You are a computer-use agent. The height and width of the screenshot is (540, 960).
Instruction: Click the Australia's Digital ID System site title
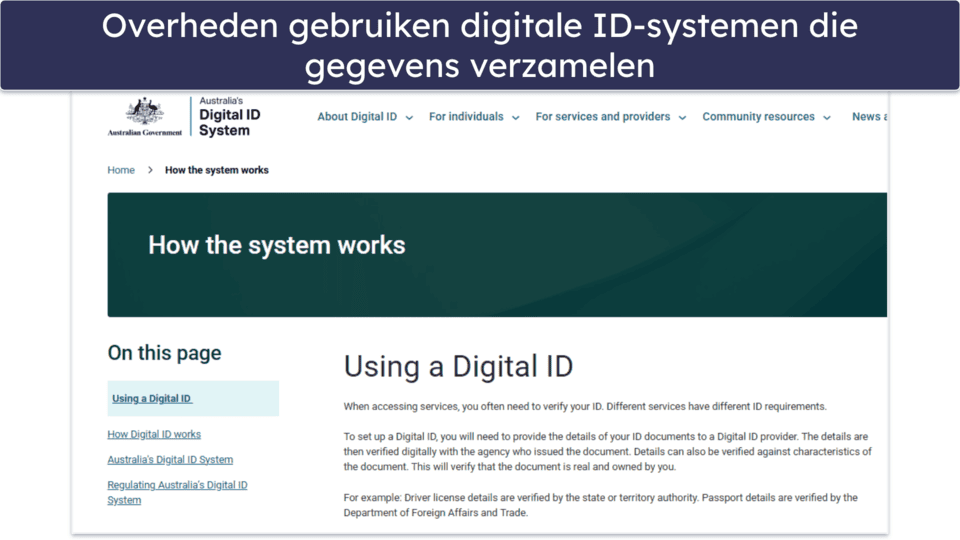(x=230, y=116)
